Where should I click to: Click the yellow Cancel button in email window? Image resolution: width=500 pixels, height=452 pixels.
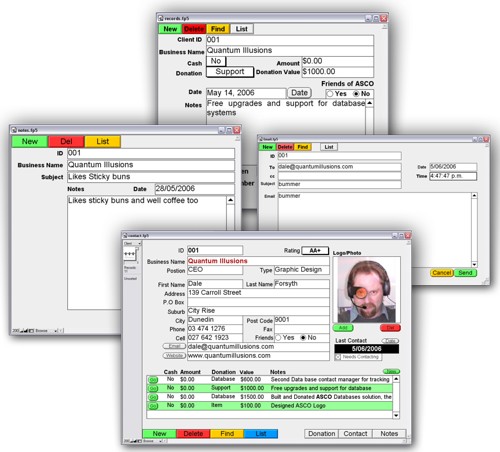pyautogui.click(x=442, y=273)
